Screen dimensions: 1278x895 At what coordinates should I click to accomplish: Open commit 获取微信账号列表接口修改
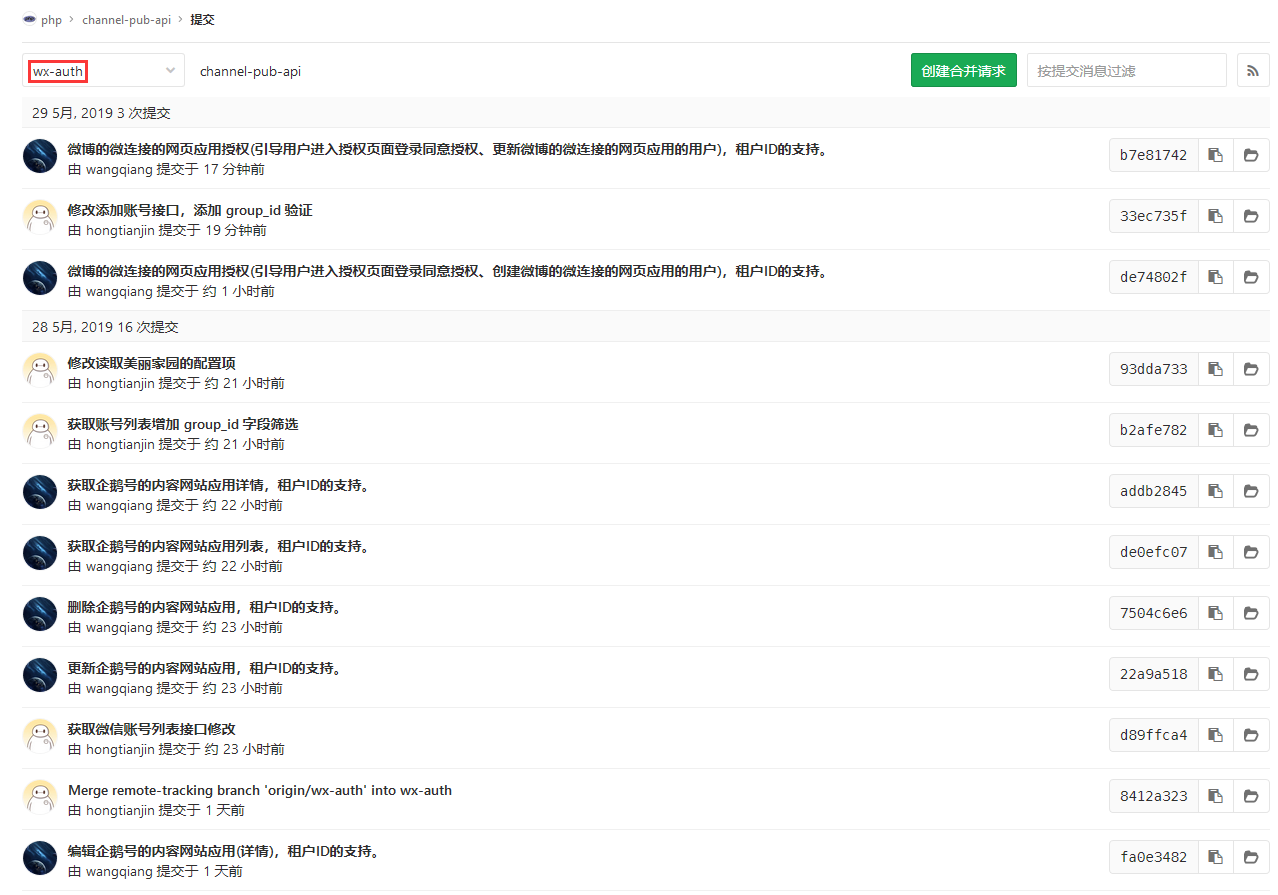152,729
